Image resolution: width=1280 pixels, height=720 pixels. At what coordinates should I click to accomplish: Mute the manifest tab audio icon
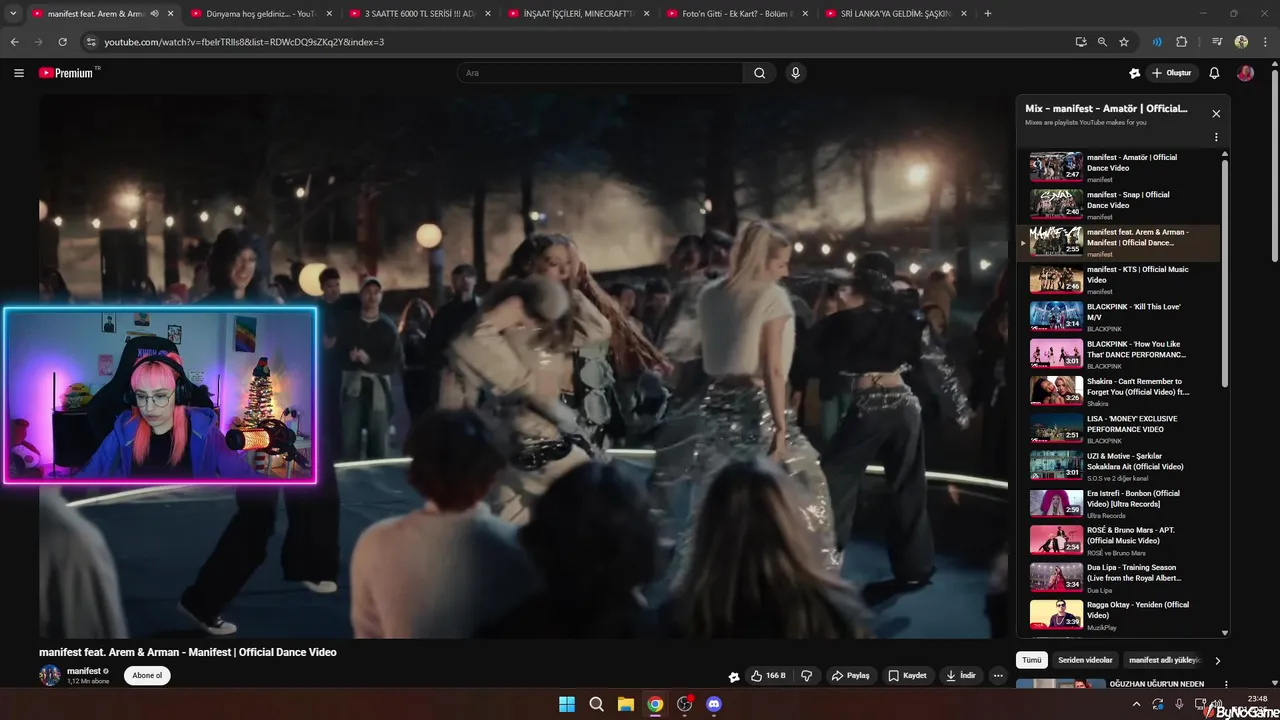(x=154, y=13)
